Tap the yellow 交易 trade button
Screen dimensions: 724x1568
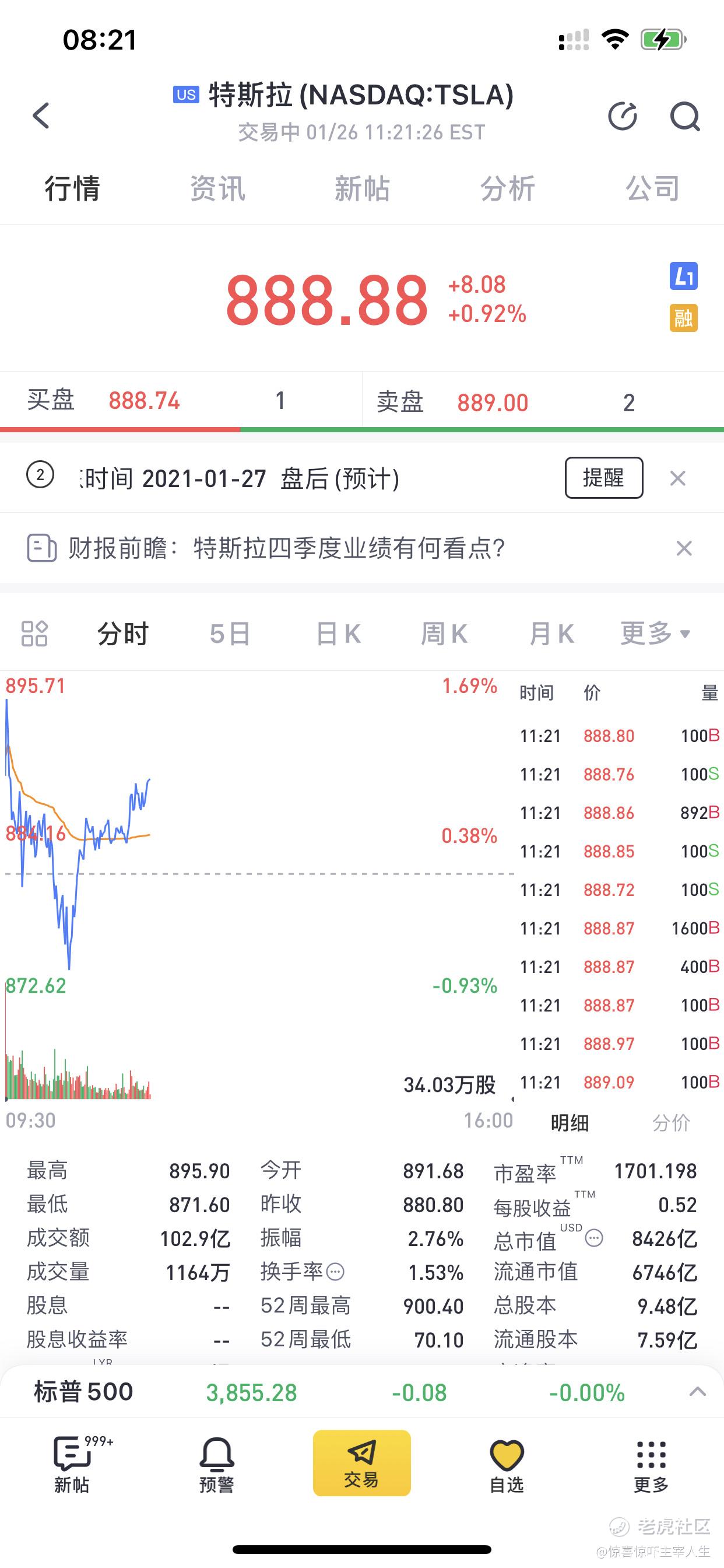click(362, 1462)
